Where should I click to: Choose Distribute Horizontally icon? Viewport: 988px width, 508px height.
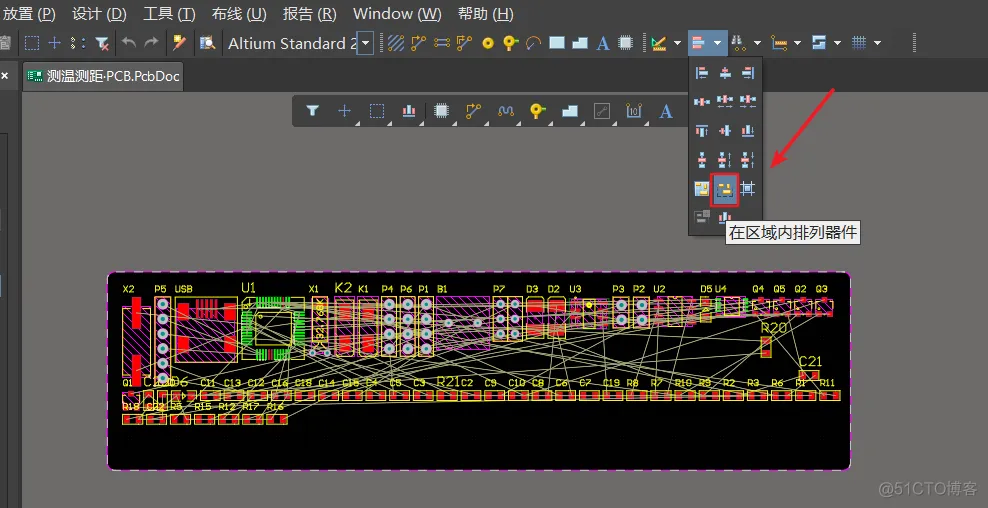[x=701, y=101]
